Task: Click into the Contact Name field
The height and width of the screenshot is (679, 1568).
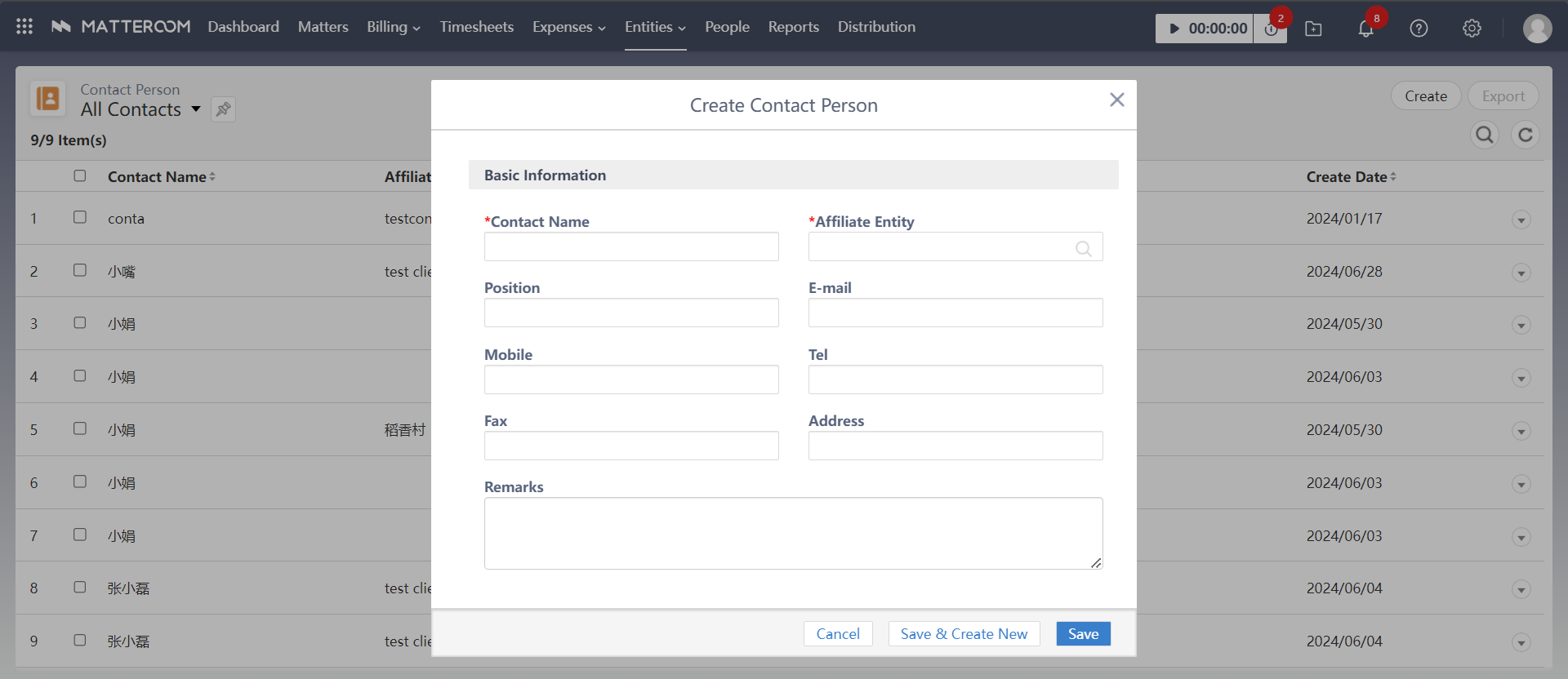Action: [x=631, y=246]
